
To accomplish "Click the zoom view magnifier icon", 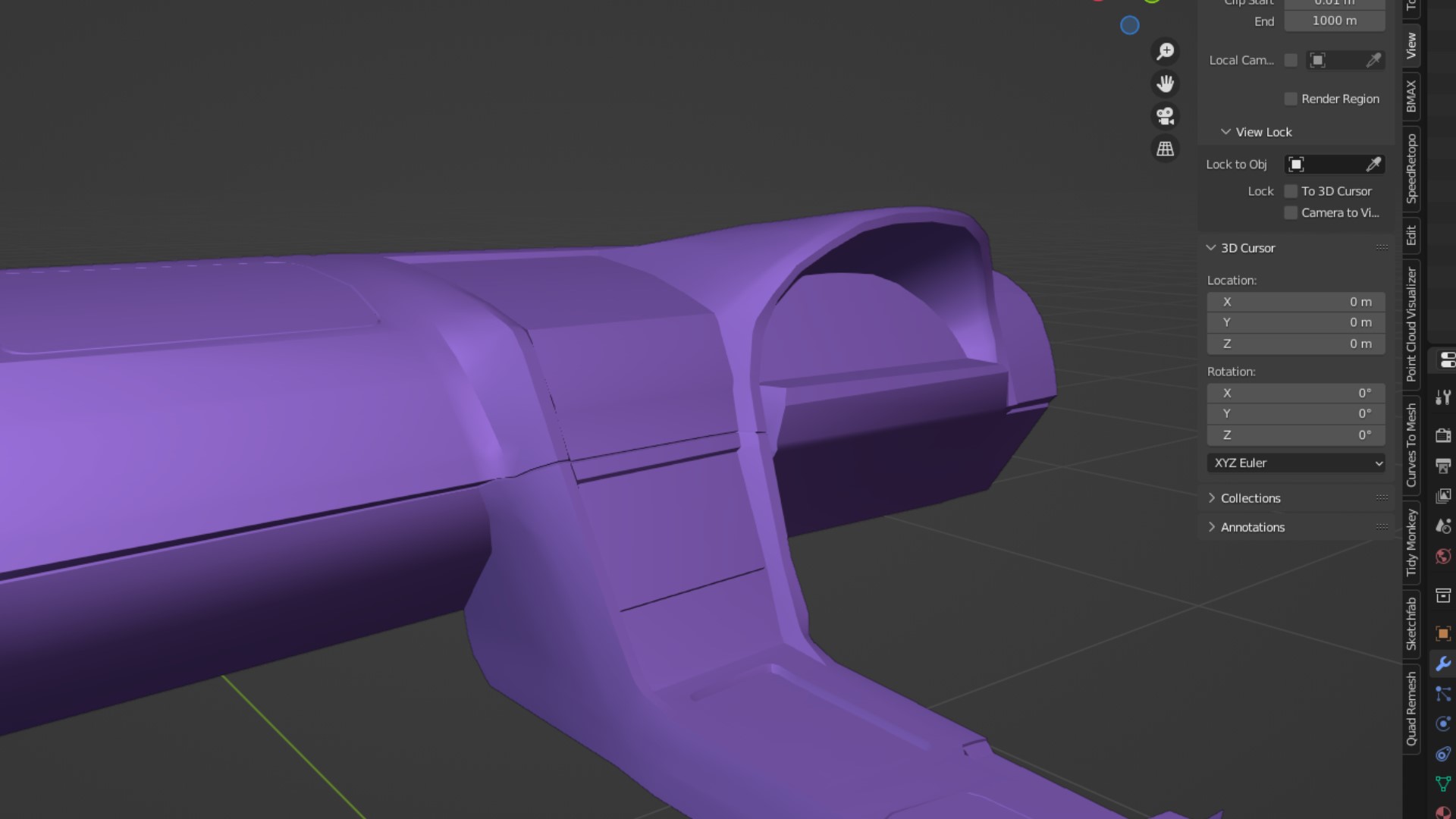I will click(1166, 52).
